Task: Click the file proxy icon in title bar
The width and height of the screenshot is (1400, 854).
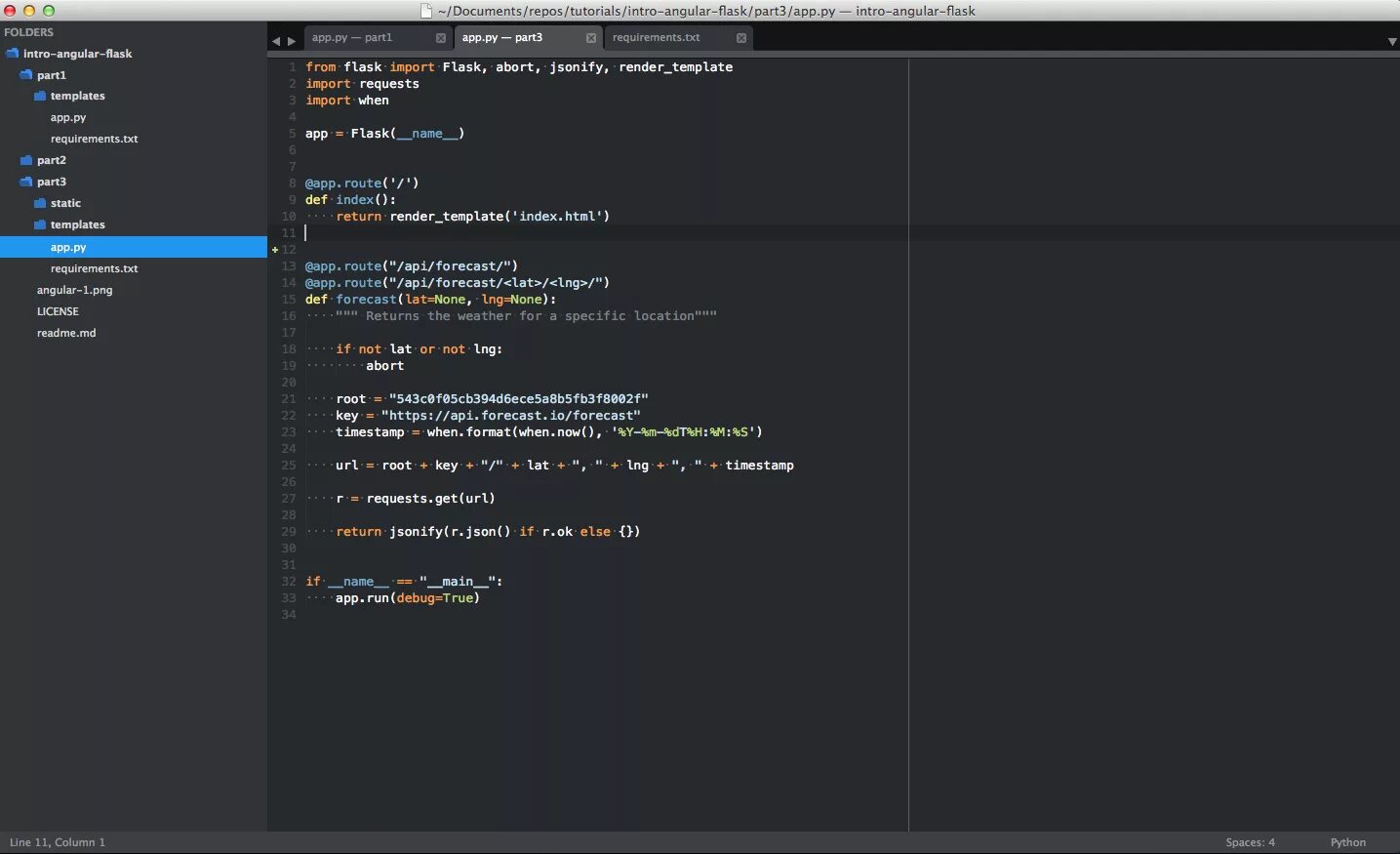Action: (426, 11)
